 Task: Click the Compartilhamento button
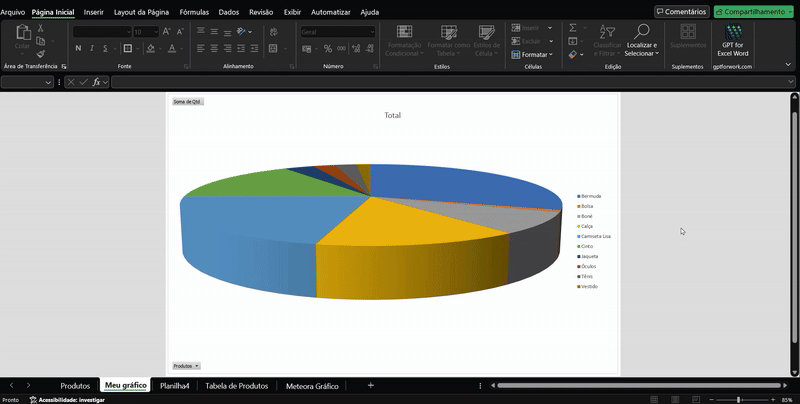point(753,12)
